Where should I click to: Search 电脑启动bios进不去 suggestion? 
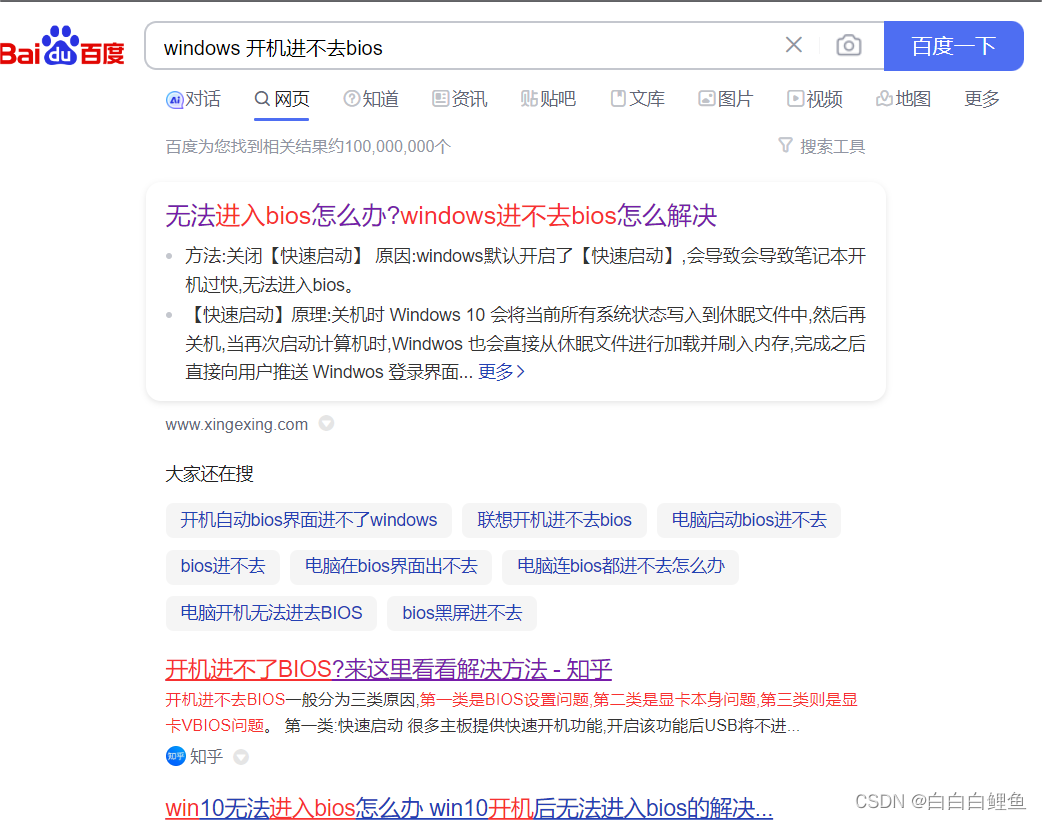[749, 520]
